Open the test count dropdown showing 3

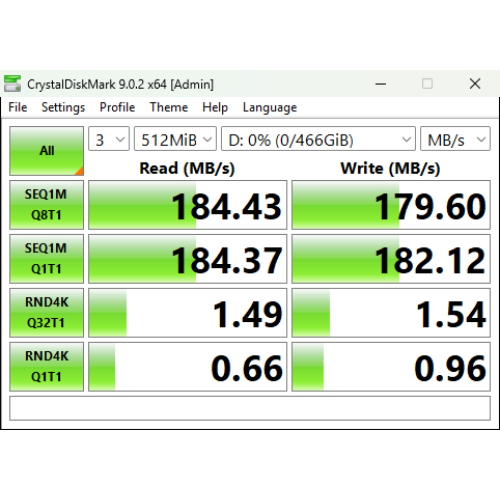coord(109,139)
